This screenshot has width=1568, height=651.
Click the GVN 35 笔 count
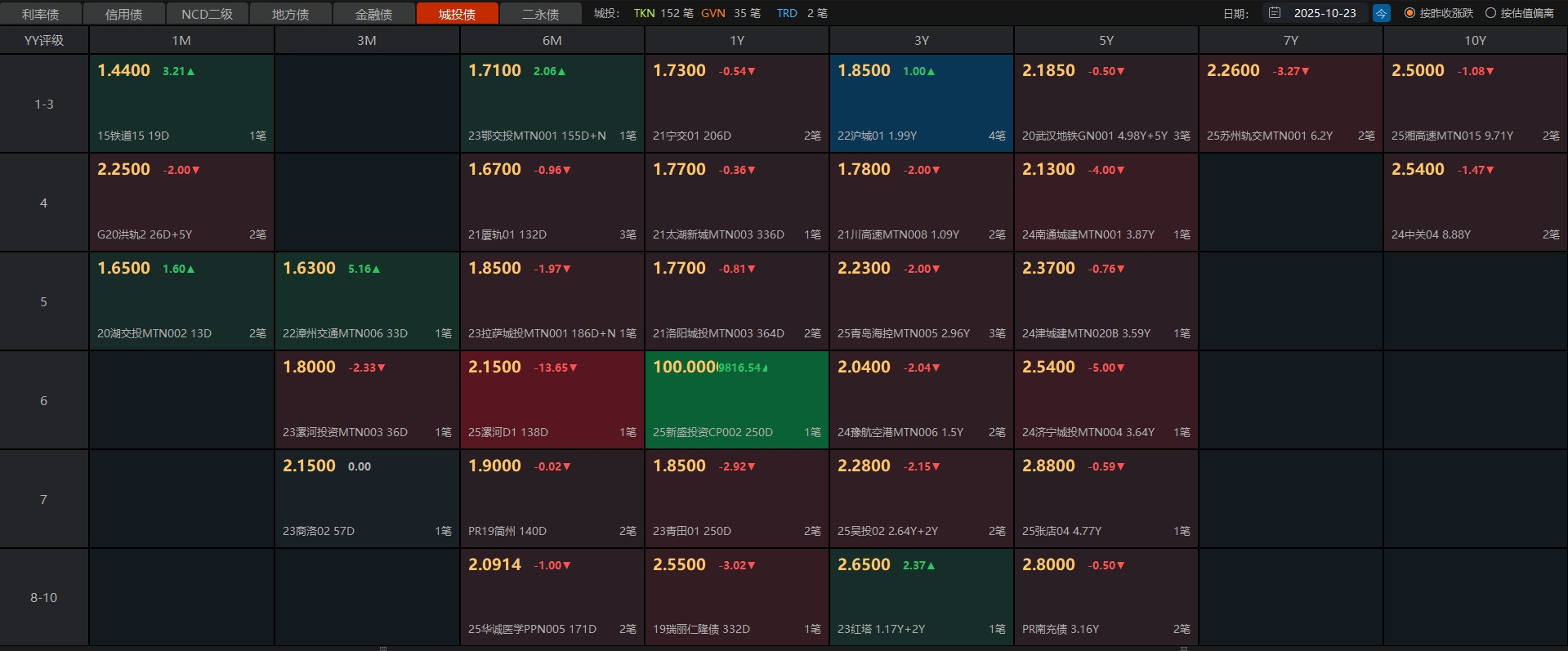coord(730,13)
